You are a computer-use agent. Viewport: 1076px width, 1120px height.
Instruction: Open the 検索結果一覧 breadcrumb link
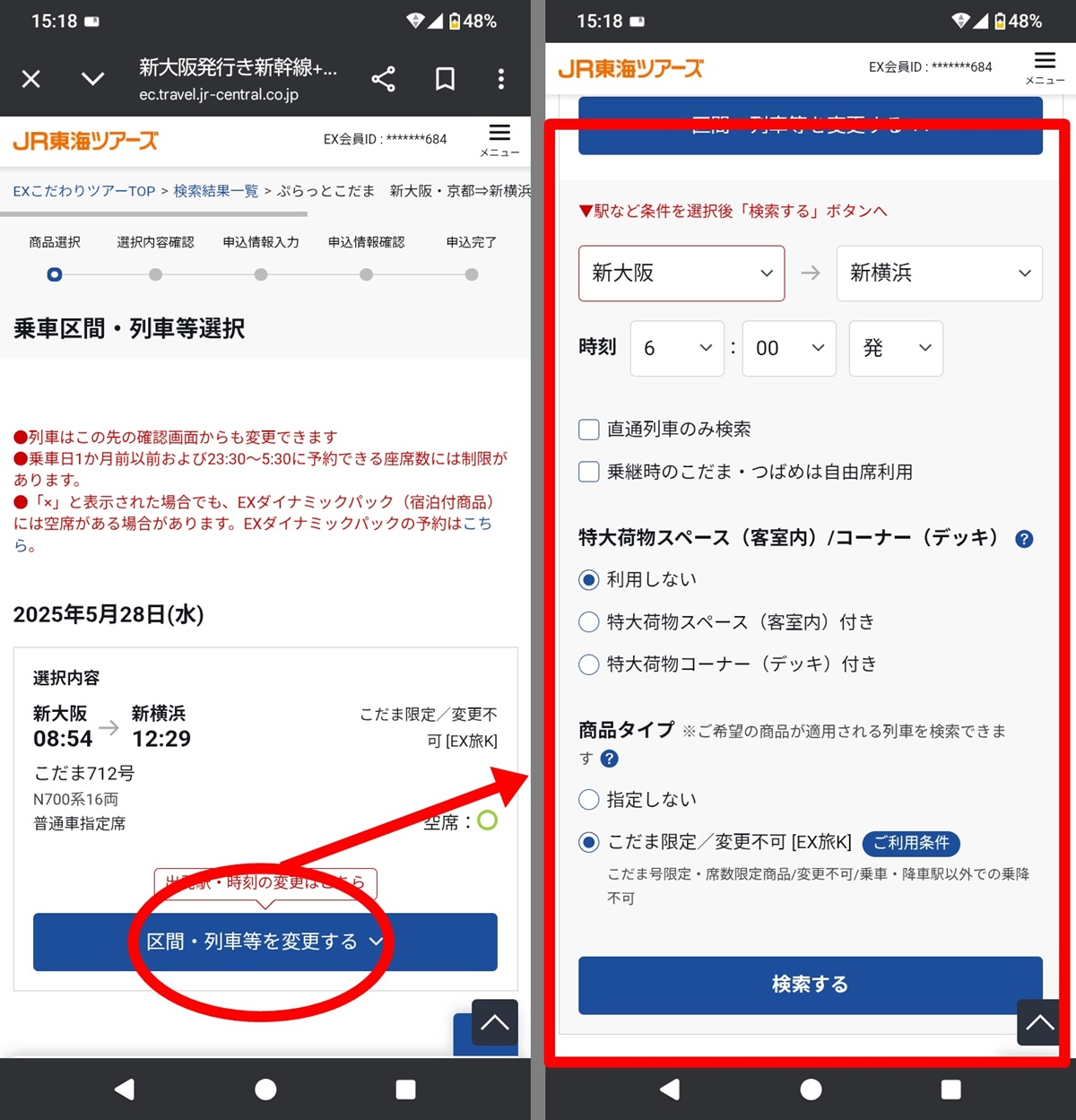216,191
